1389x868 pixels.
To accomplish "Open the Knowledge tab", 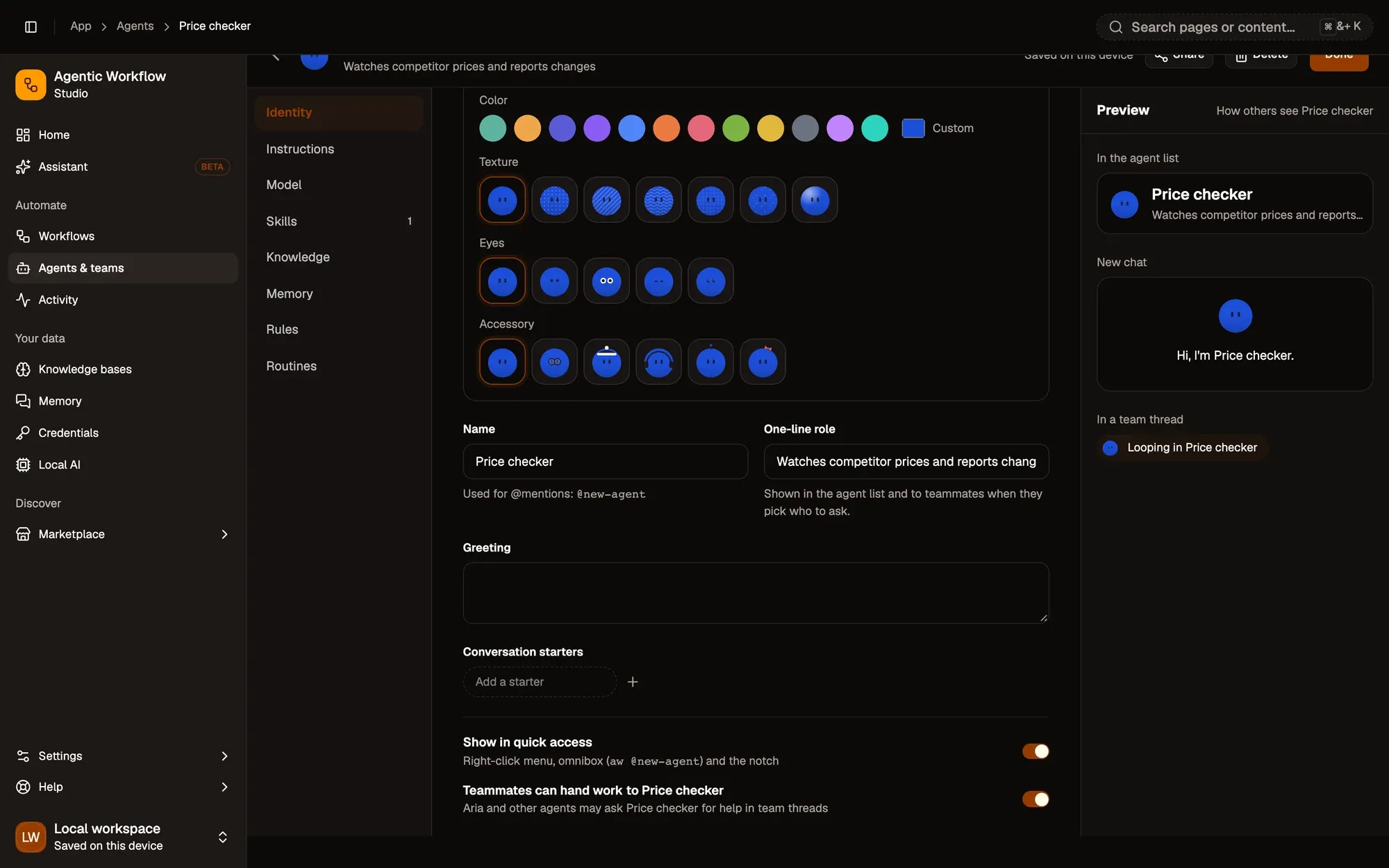I will (339, 257).
